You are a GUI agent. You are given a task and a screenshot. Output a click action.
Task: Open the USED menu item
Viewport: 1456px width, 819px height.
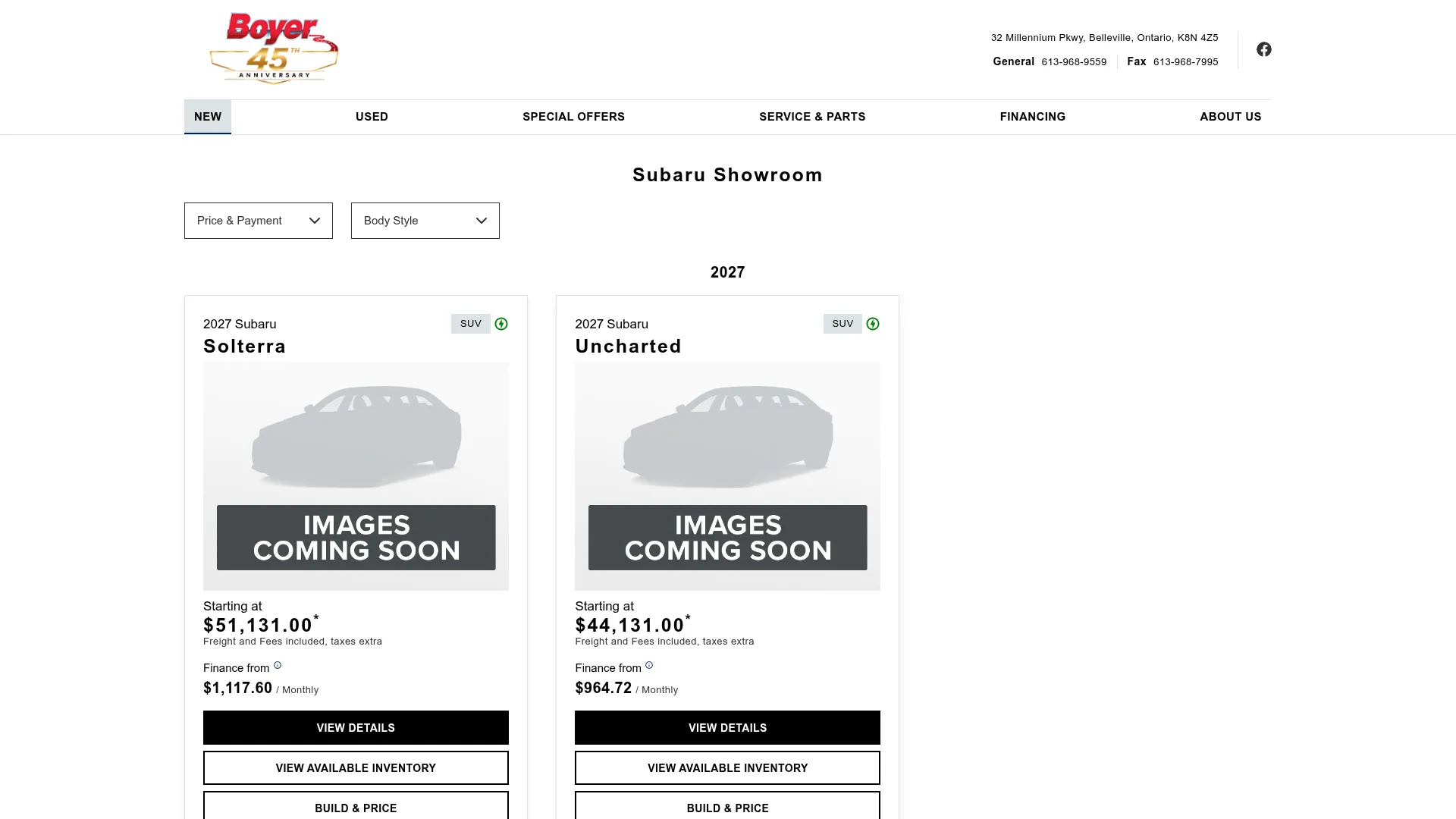[372, 117]
